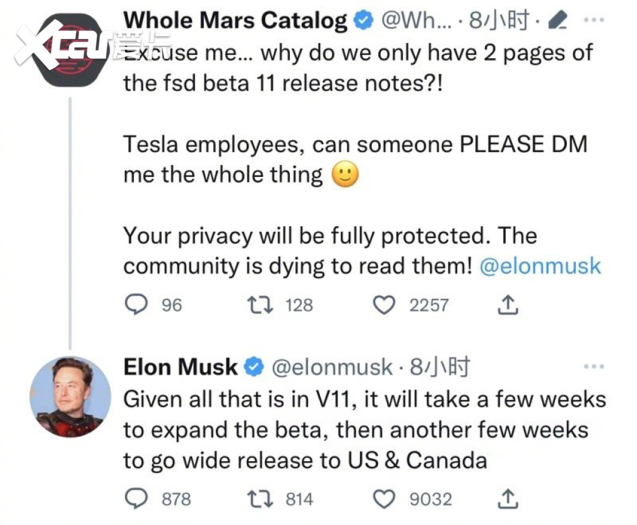Open Whole Mars Catalog profile name
Image resolution: width=637 pixels, height=525 pixels.
pos(235,20)
